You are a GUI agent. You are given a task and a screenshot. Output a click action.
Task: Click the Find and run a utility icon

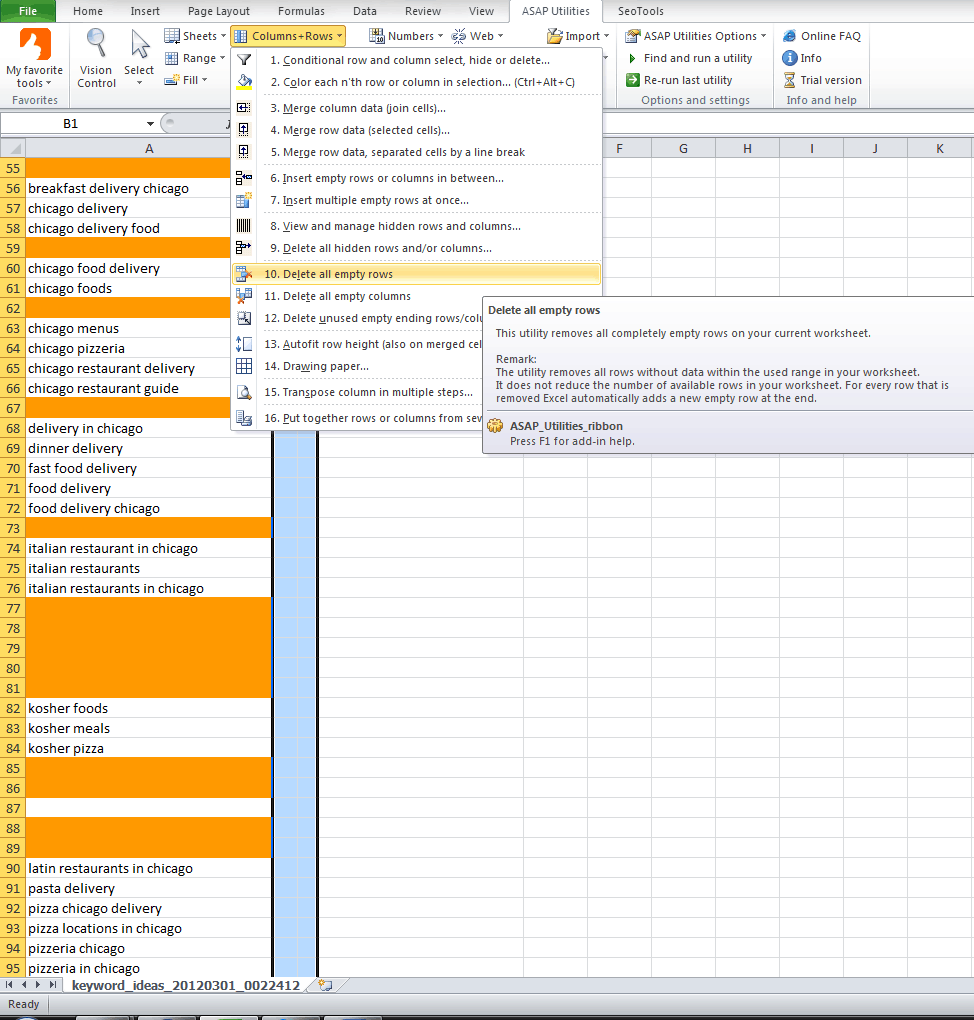point(632,58)
